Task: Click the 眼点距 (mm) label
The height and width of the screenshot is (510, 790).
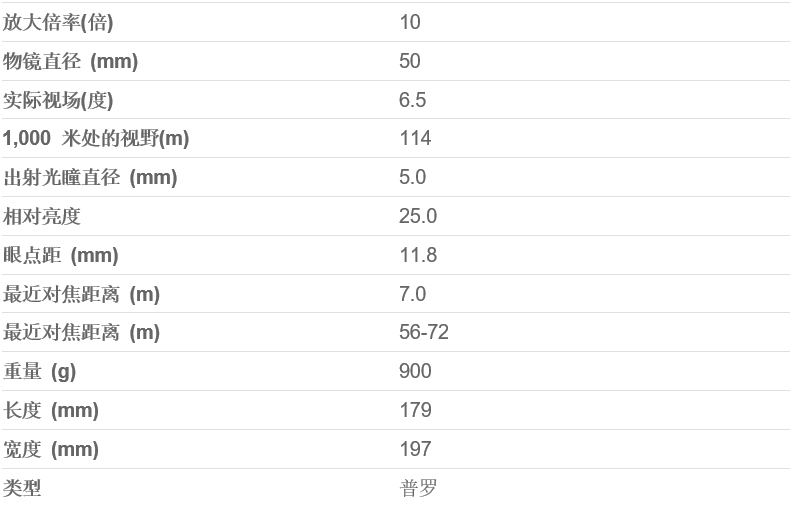Action: [x=61, y=255]
